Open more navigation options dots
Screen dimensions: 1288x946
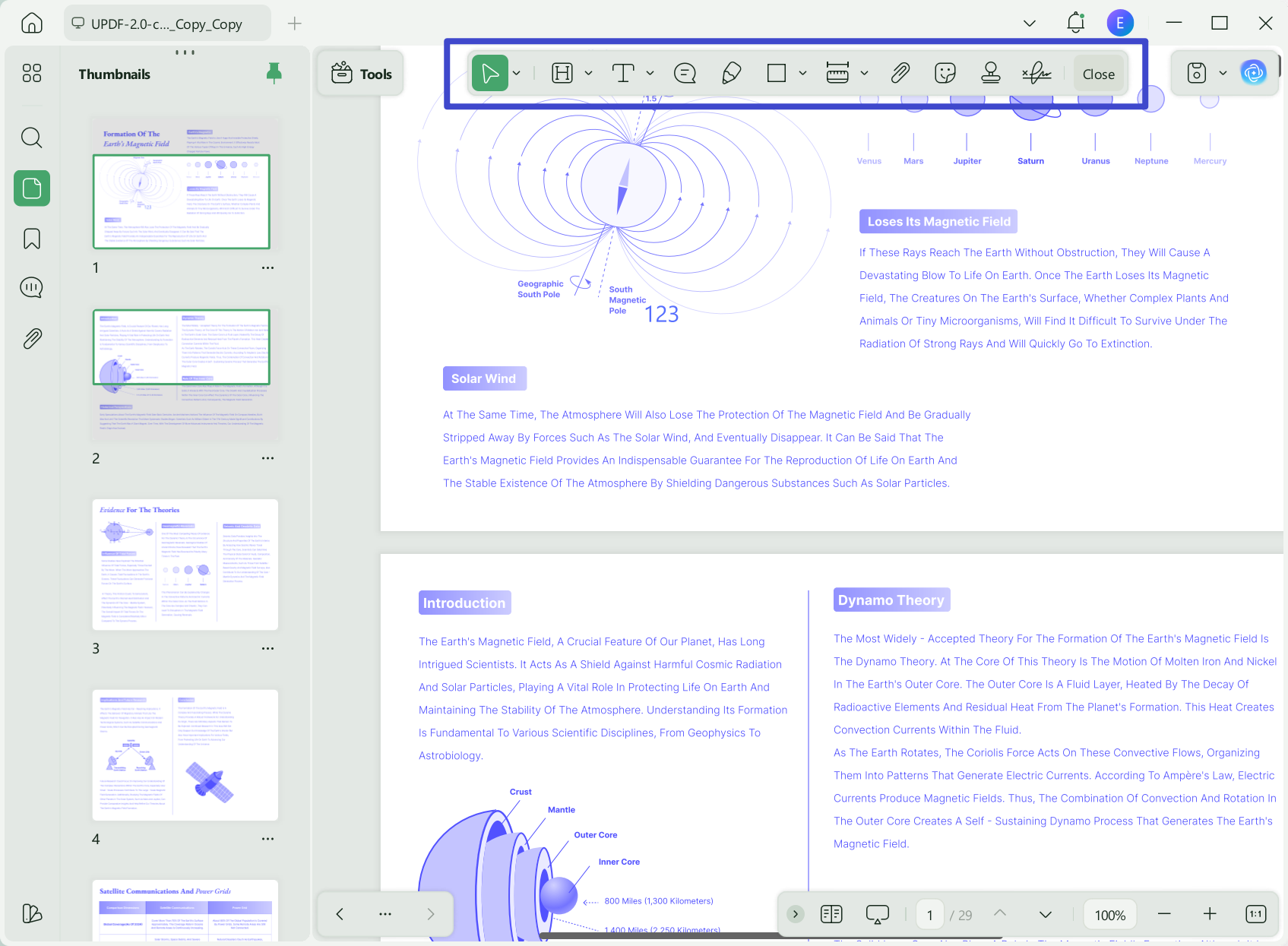[x=385, y=914]
